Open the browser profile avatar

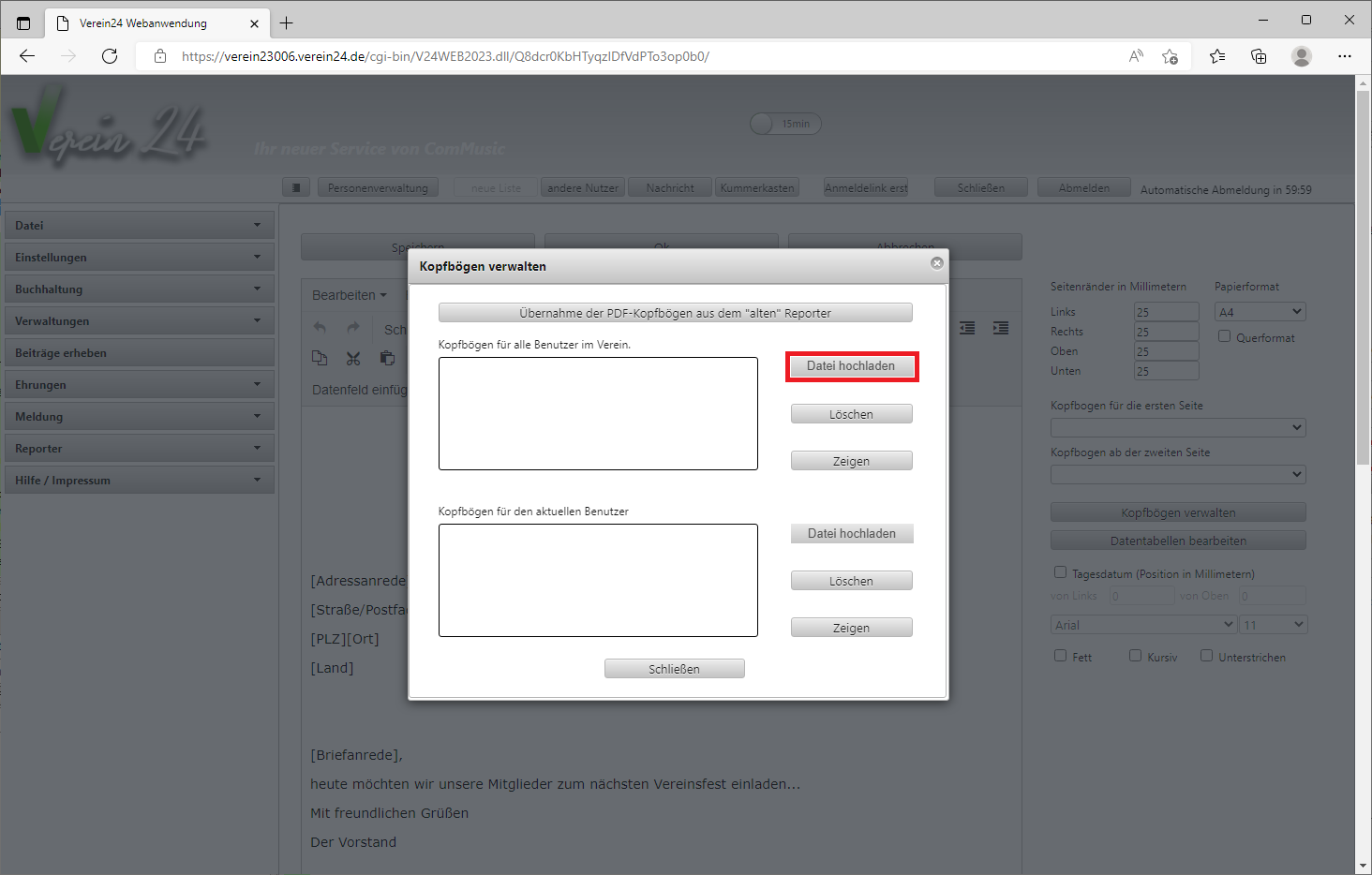click(x=1302, y=56)
